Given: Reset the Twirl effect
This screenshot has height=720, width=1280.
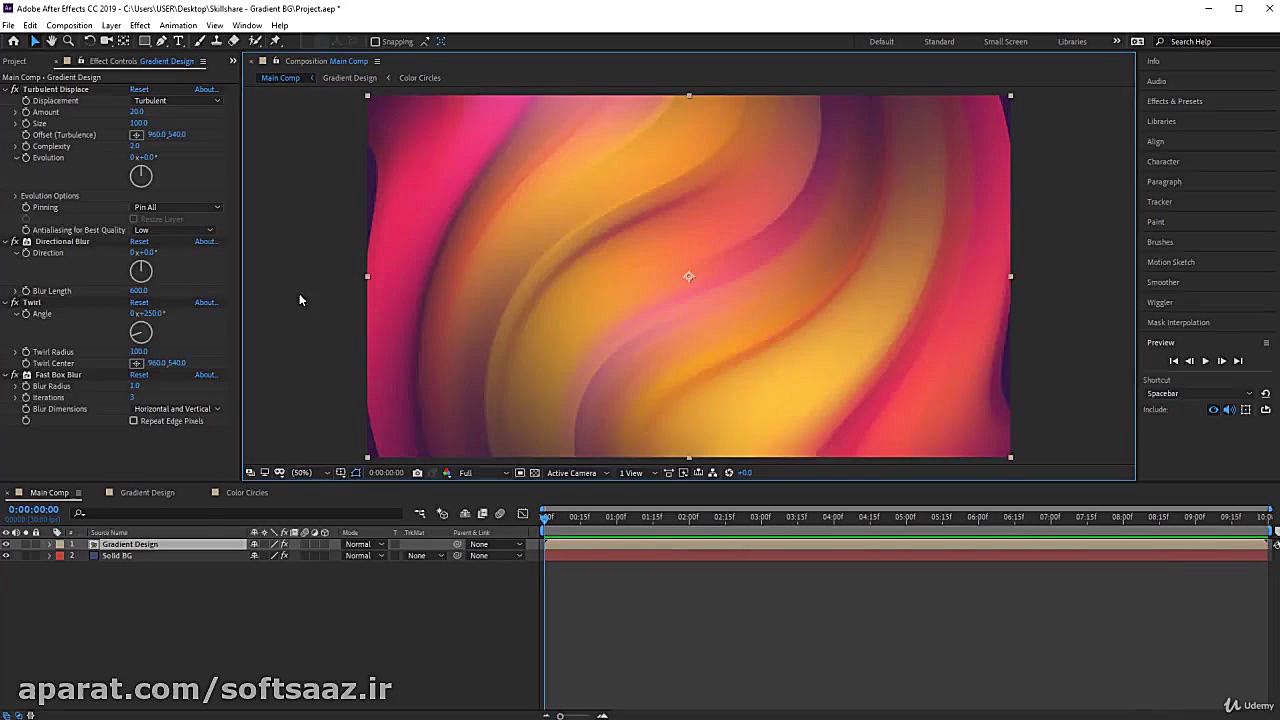Looking at the screenshot, I should pyautogui.click(x=139, y=302).
